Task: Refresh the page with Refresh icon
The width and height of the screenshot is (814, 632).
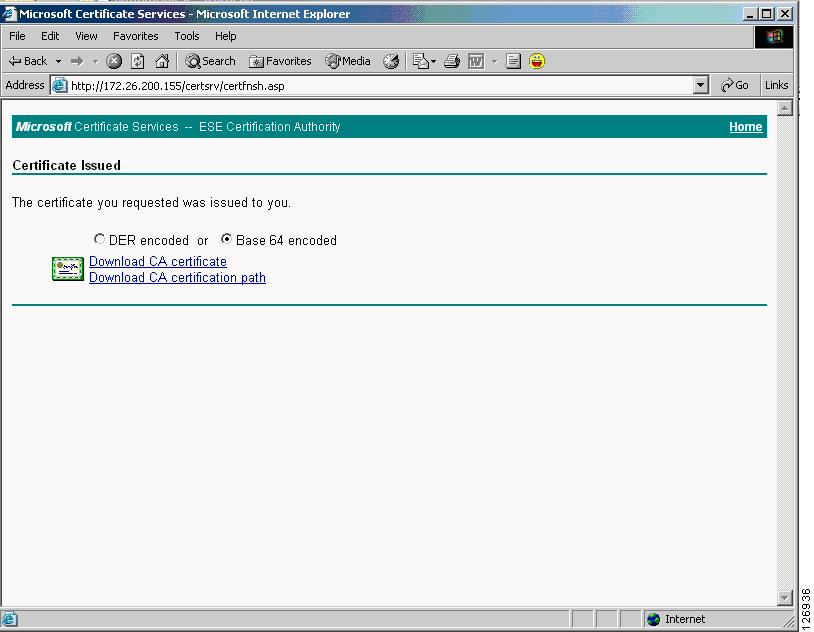Action: pos(138,61)
